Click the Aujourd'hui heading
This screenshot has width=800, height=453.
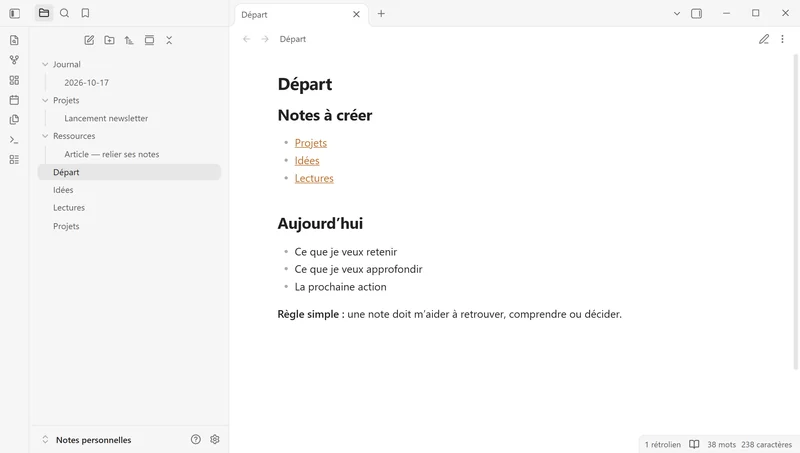(x=320, y=223)
